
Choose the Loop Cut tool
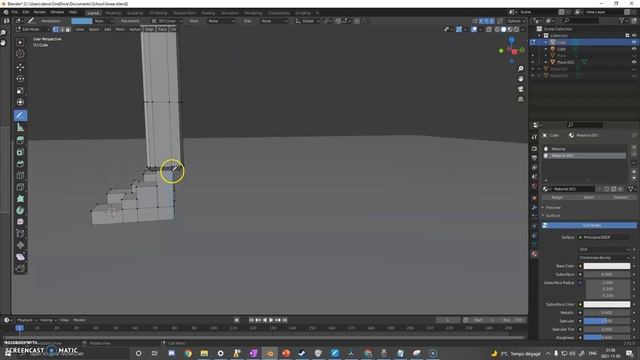coord(20,176)
